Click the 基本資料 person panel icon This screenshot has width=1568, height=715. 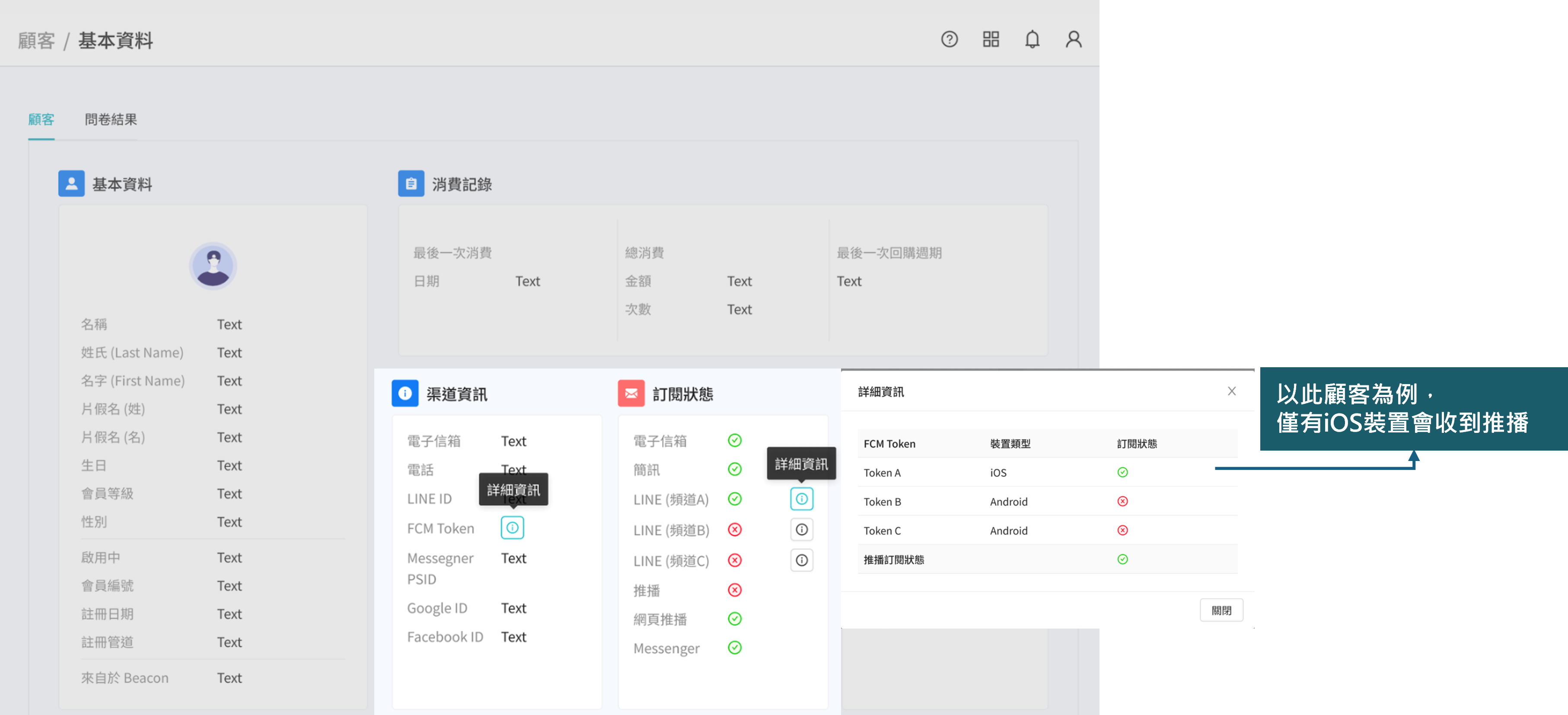71,184
